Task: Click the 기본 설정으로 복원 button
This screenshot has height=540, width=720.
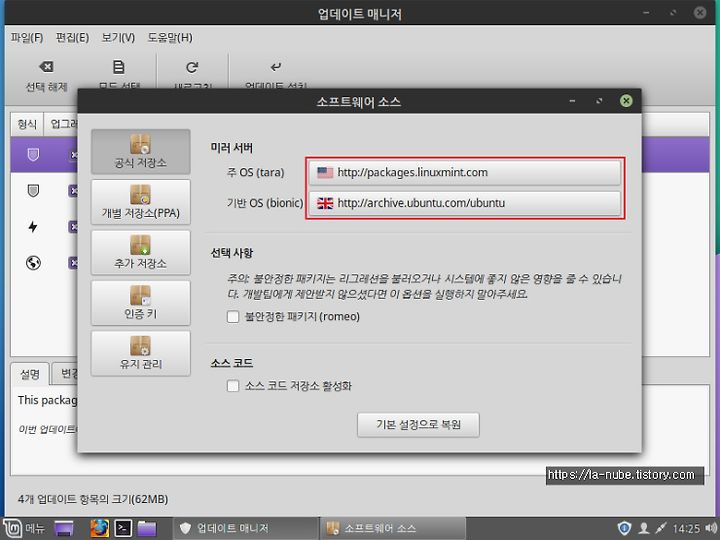Action: click(418, 425)
